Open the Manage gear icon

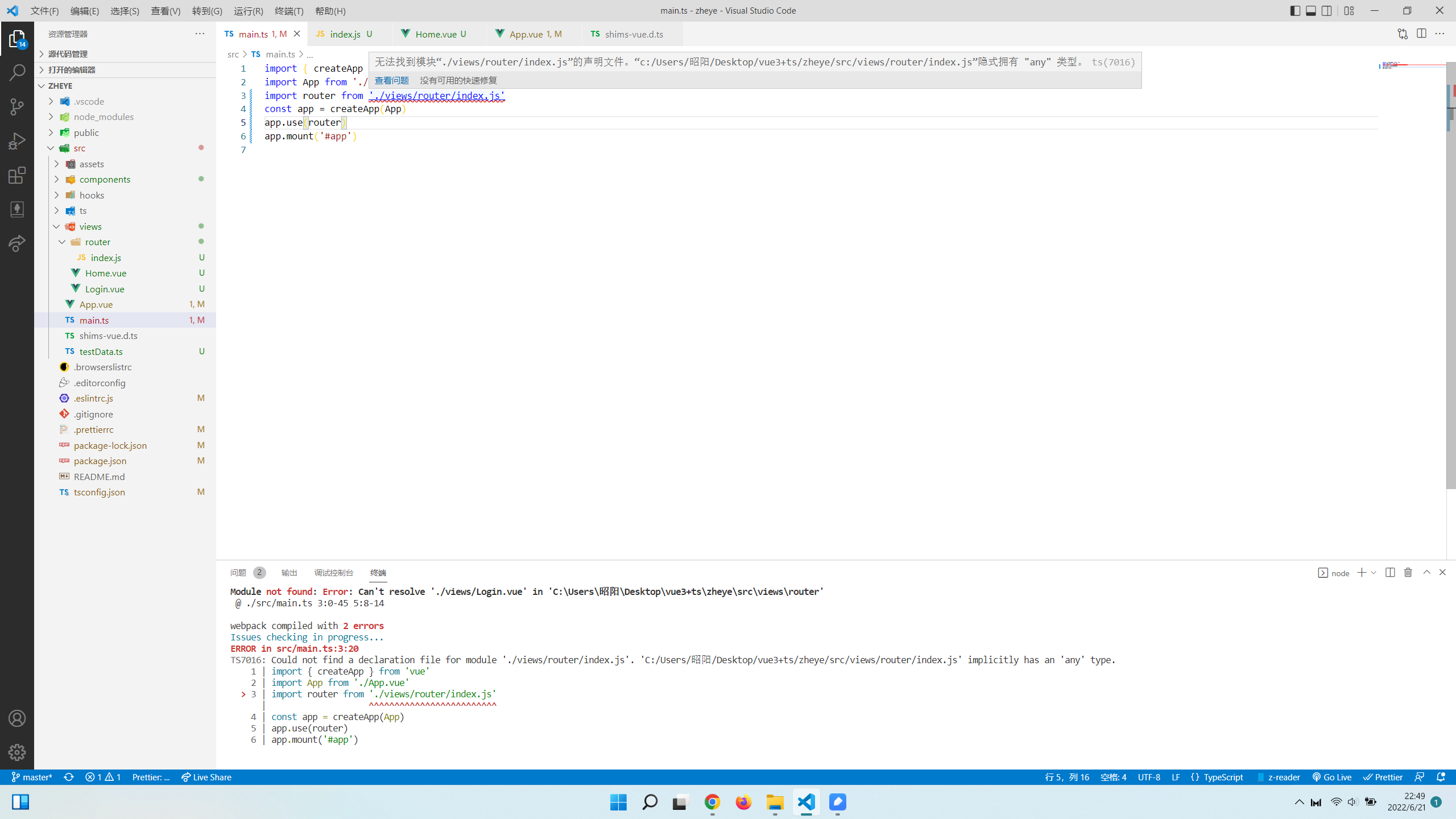click(17, 752)
